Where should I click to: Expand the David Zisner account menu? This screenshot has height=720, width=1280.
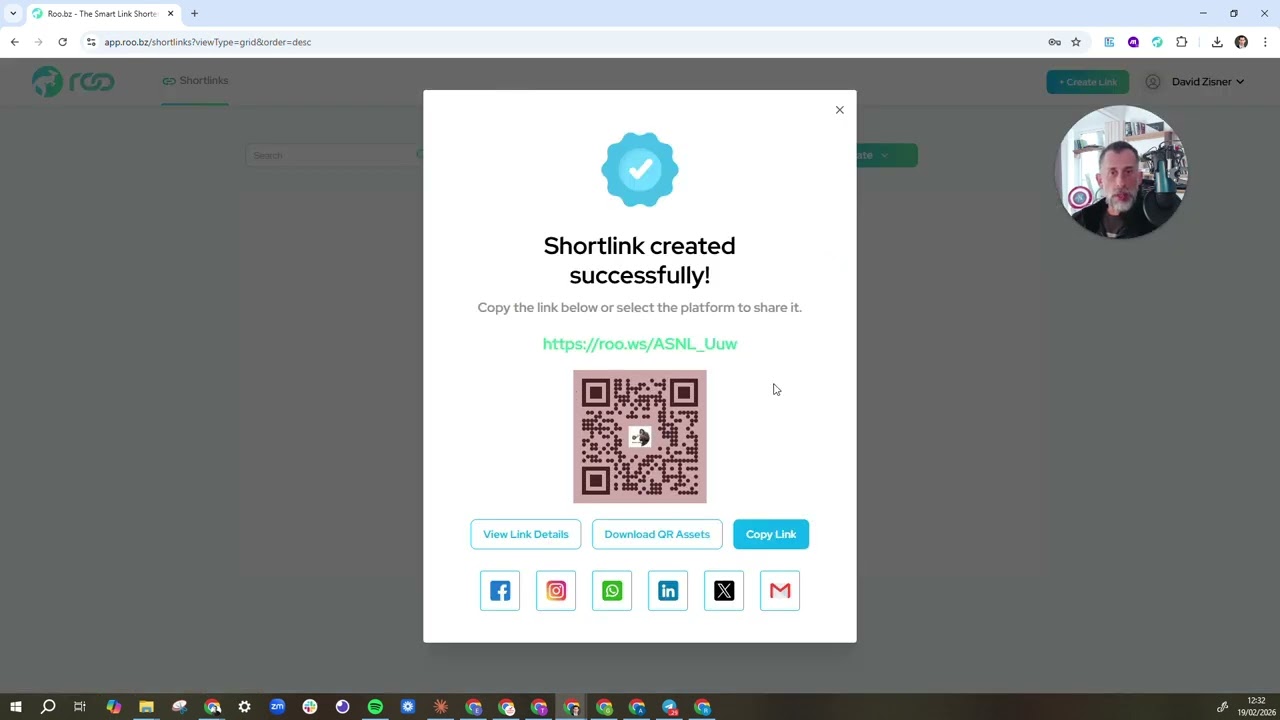pyautogui.click(x=1195, y=82)
